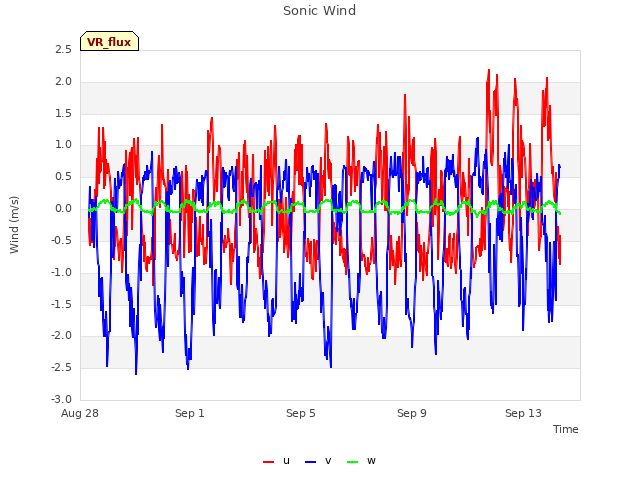Click the Wind (m/s) axis title
This screenshot has height=480, width=640.
[x=14, y=225]
